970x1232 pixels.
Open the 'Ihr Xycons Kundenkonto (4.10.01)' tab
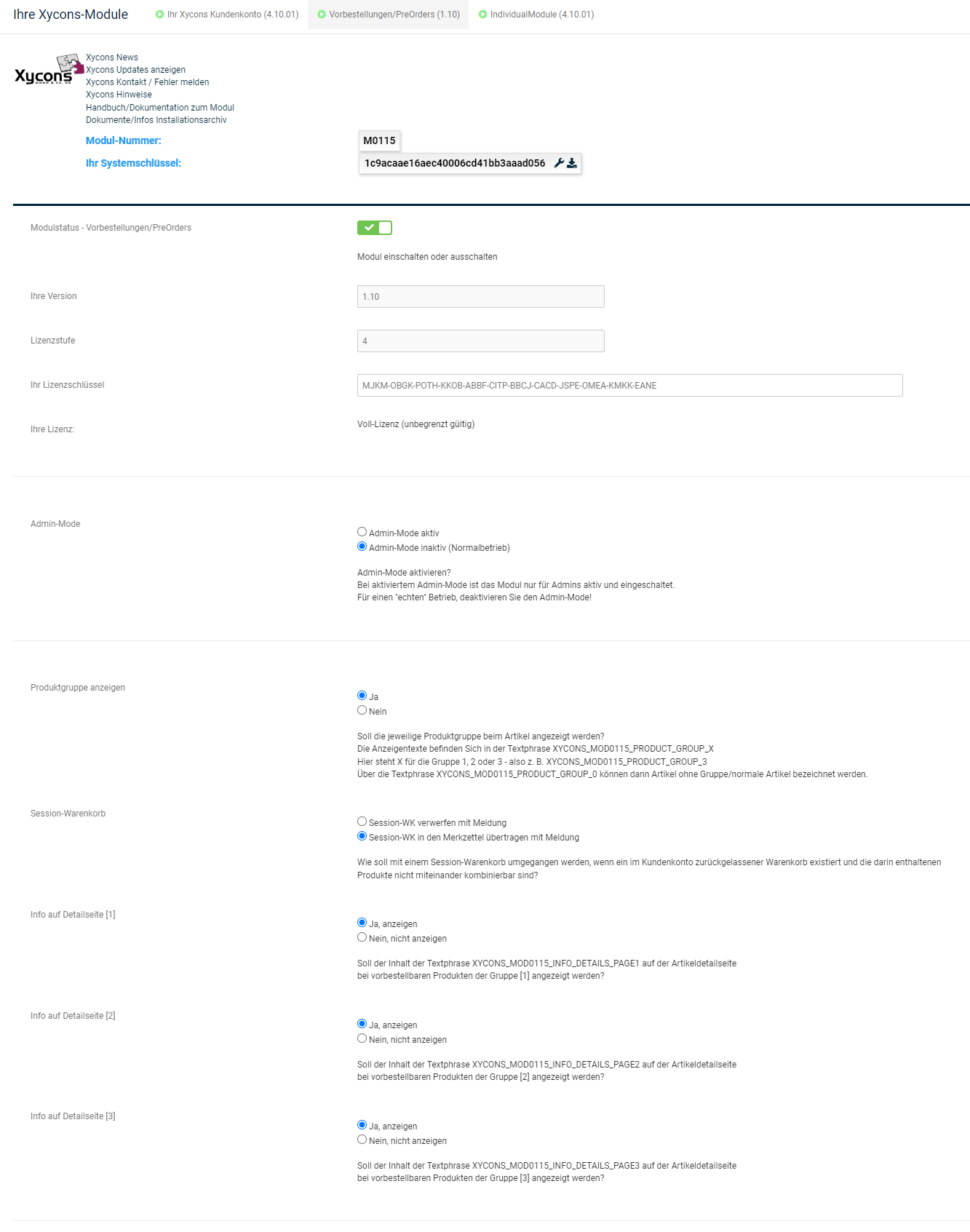[x=227, y=15]
